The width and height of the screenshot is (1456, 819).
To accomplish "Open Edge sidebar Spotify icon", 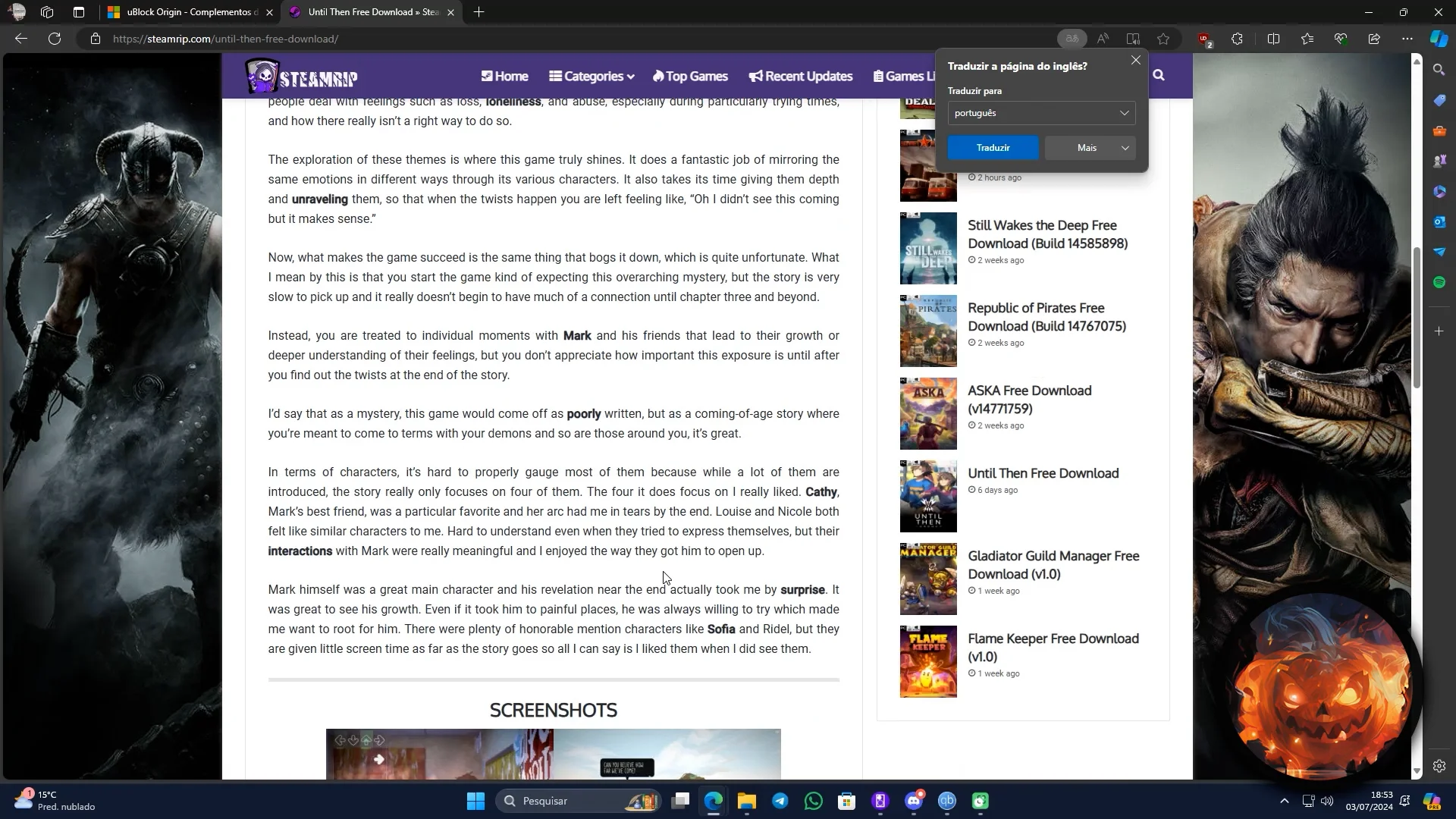I will point(1439,282).
